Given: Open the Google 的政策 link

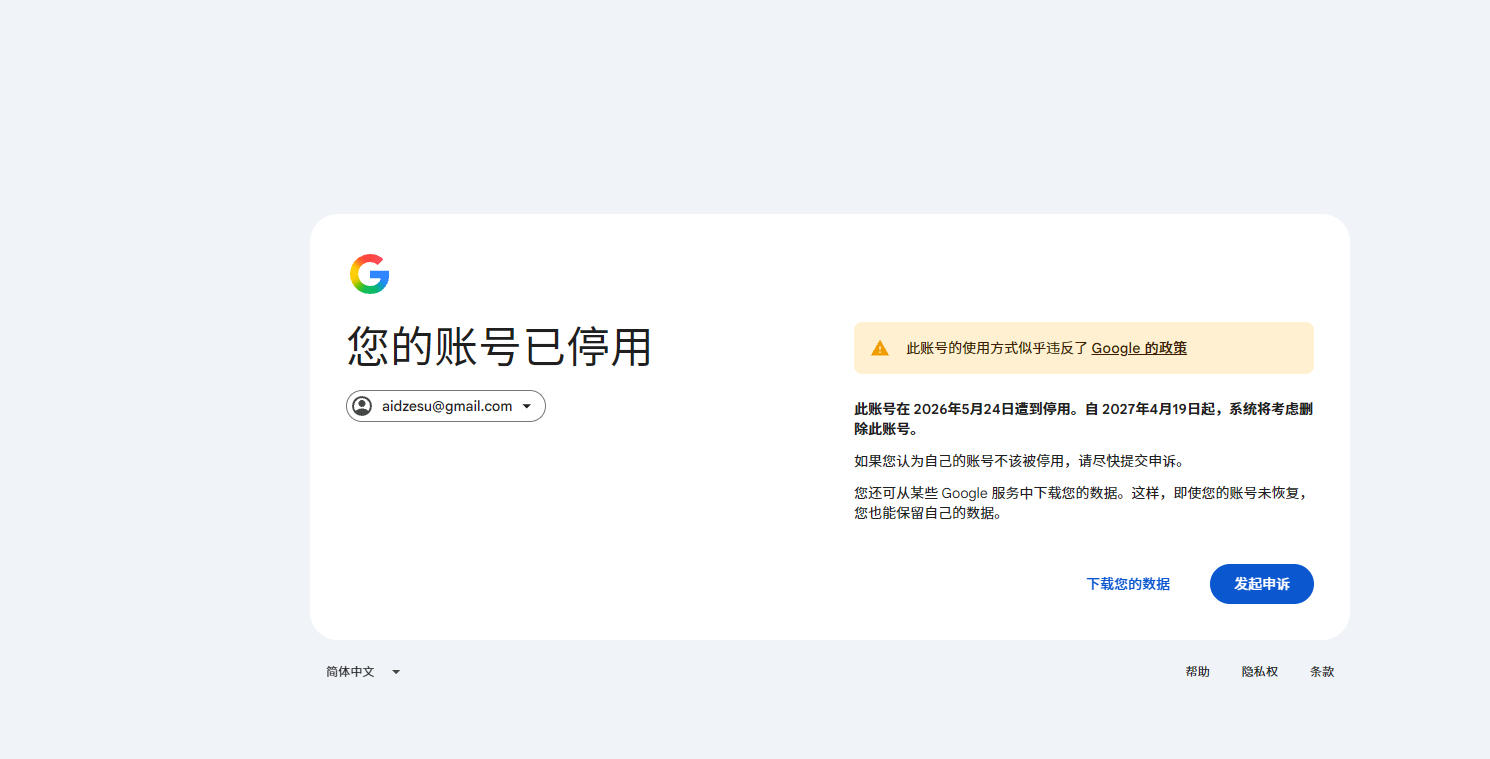Looking at the screenshot, I should [1139, 348].
